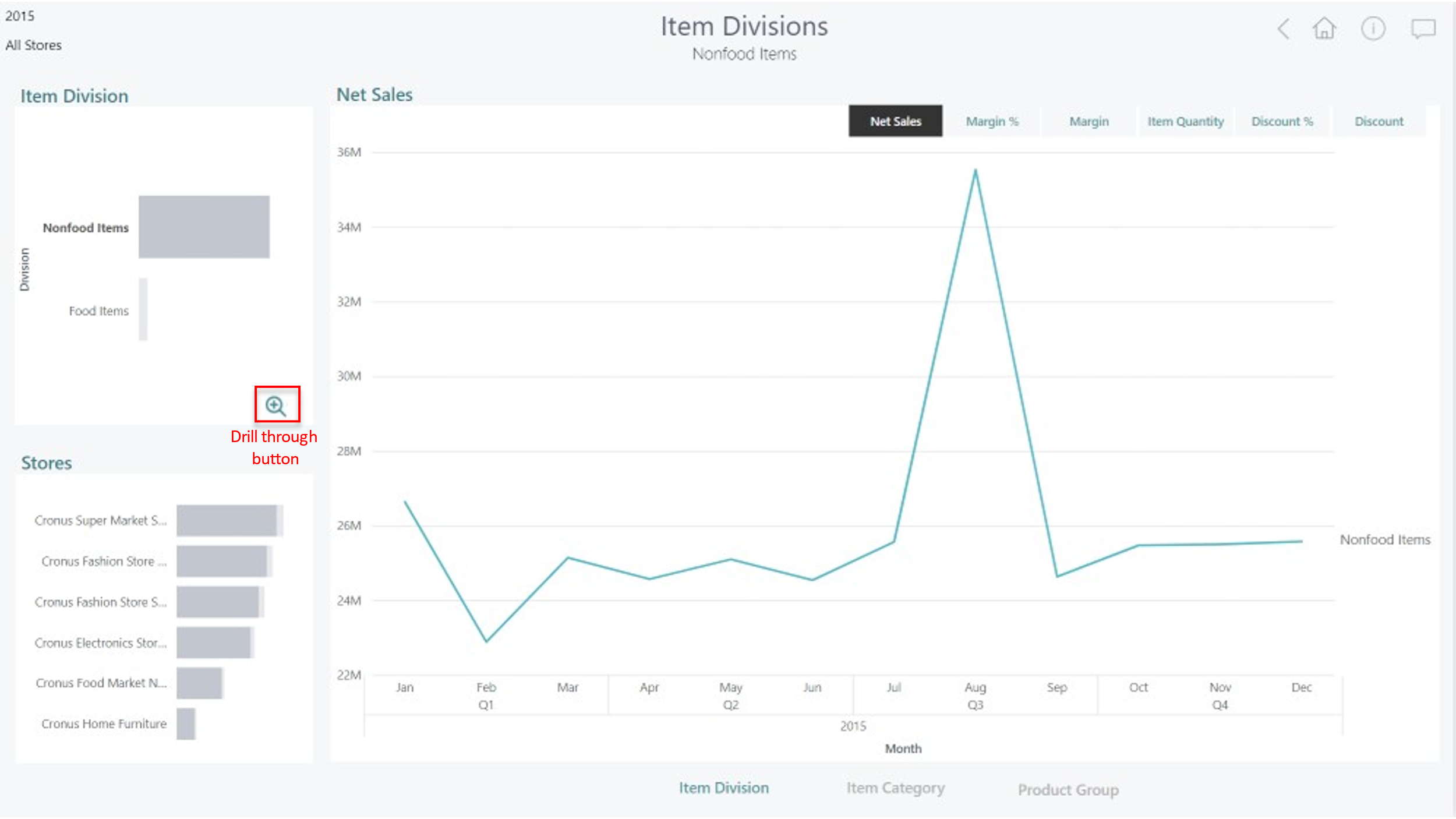Select the Food Items bar
1456x819 pixels.
(x=143, y=309)
